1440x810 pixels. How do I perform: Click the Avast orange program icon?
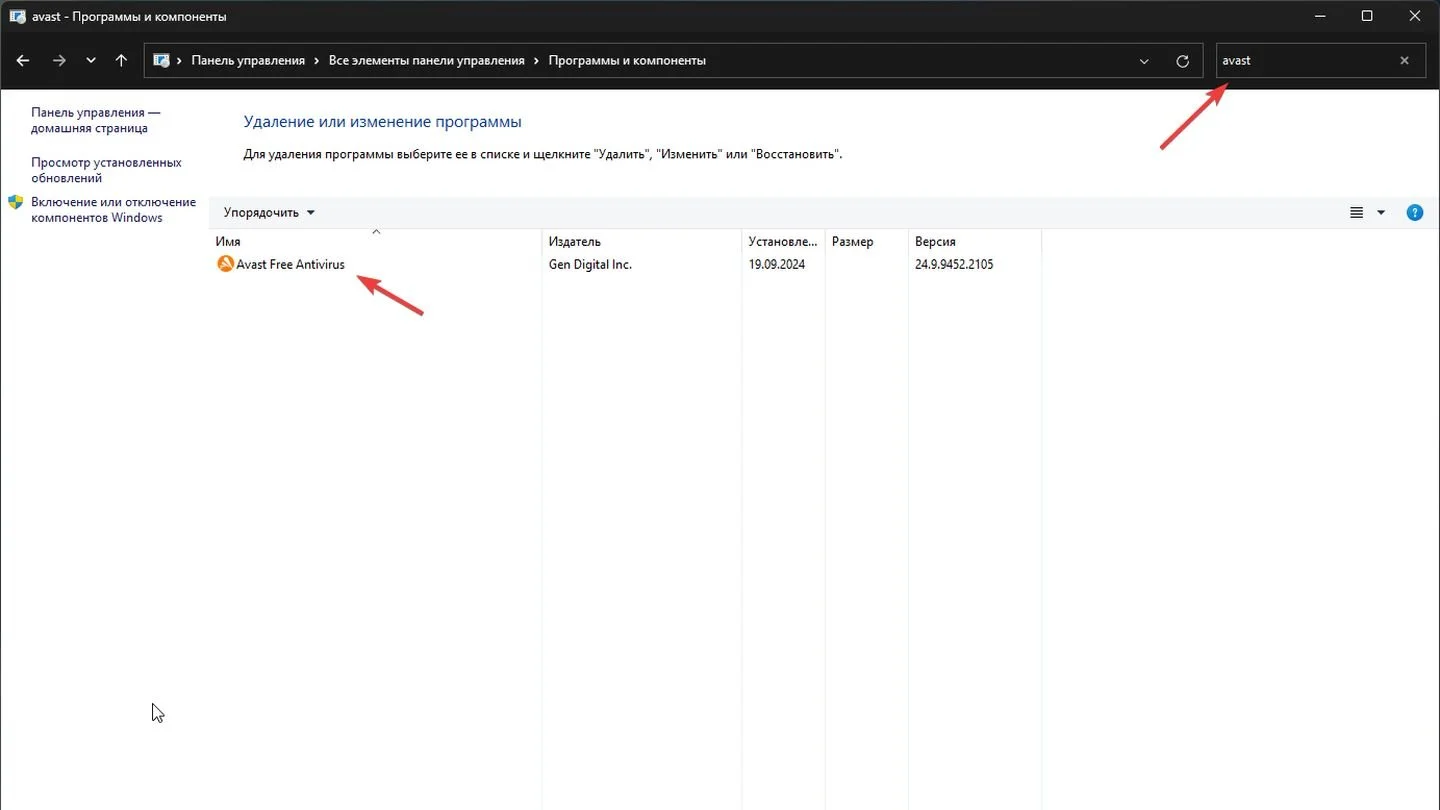[x=225, y=264]
